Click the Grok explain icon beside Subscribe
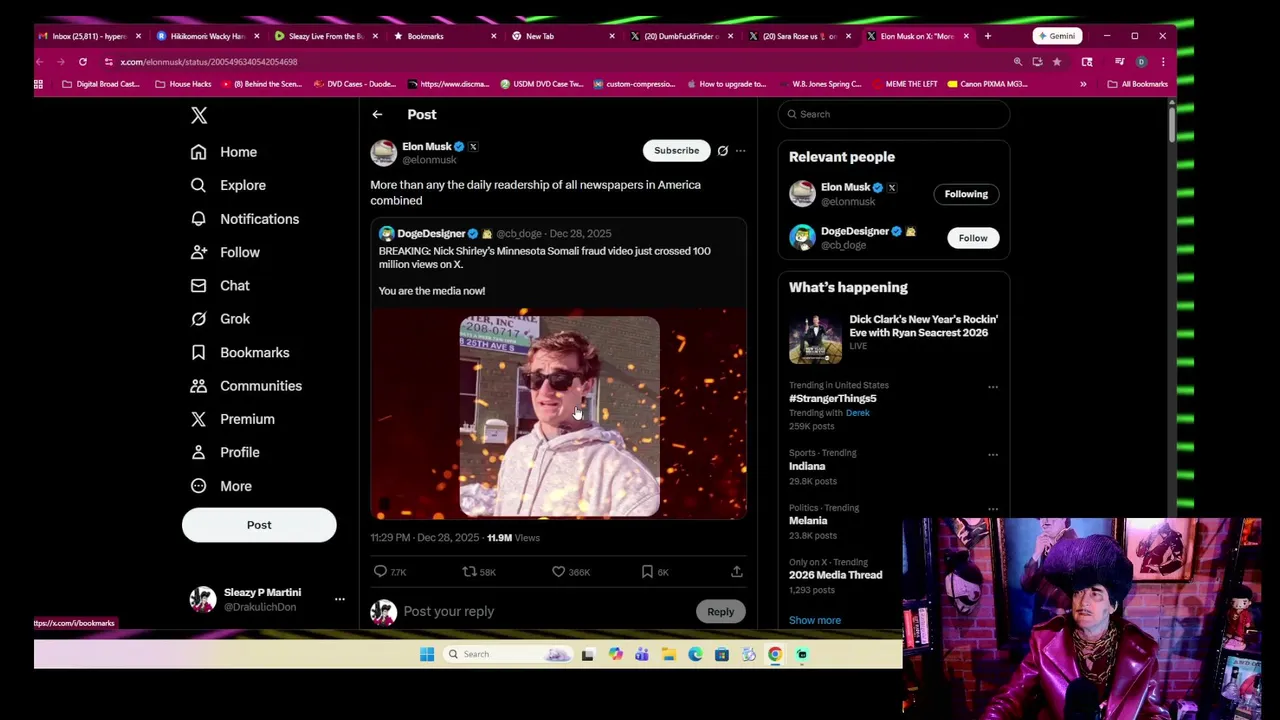 click(x=722, y=151)
